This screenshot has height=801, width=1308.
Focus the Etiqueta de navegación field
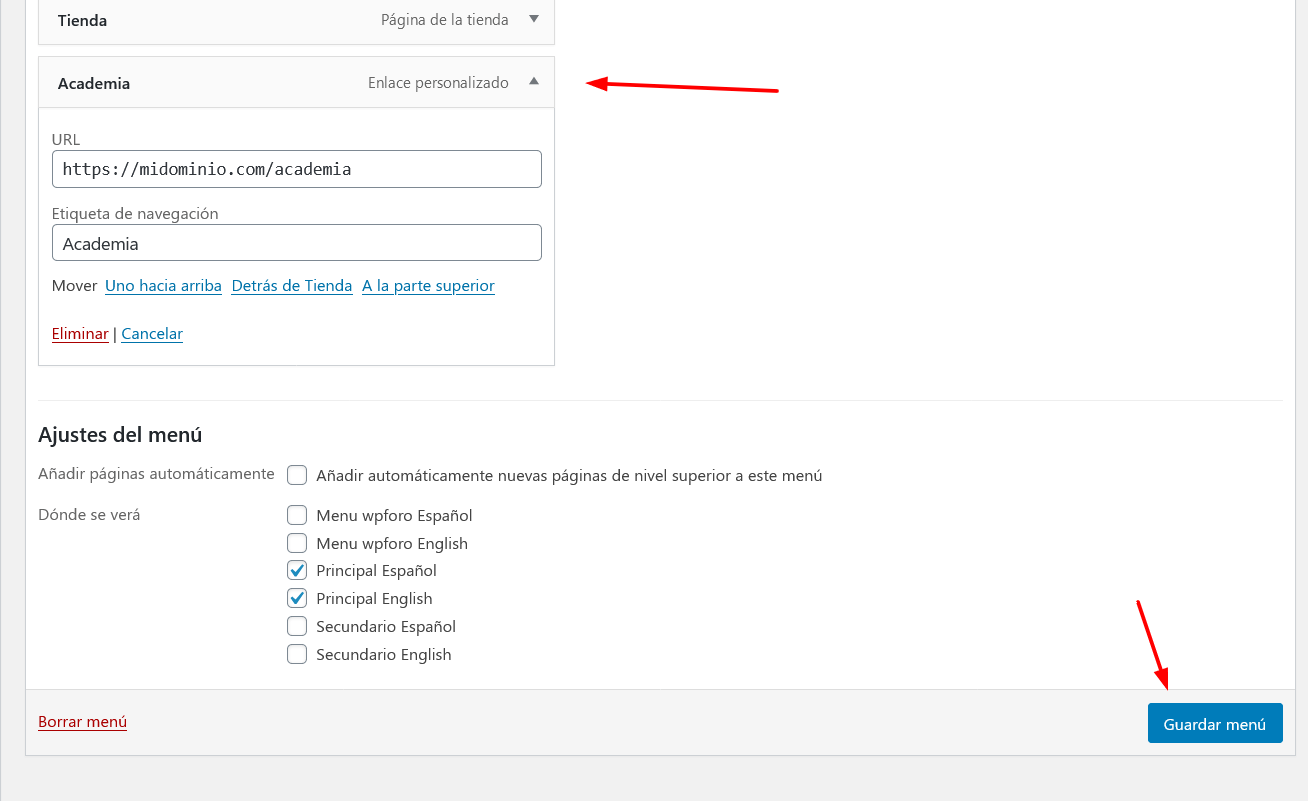pos(297,243)
